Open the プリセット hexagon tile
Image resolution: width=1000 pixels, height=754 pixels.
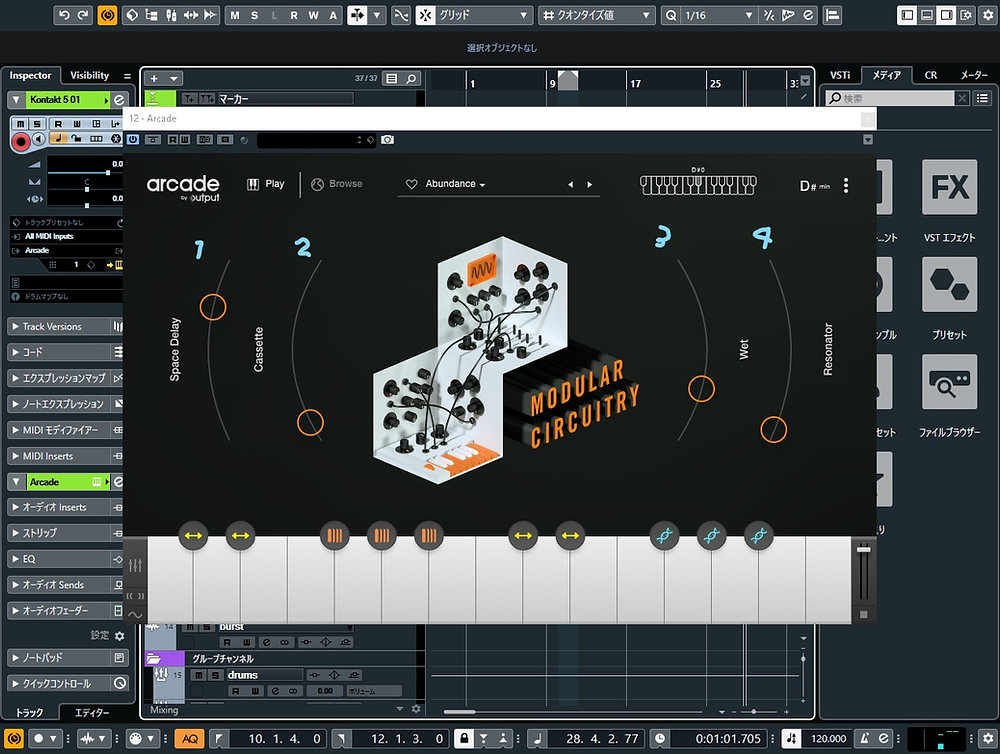point(949,284)
